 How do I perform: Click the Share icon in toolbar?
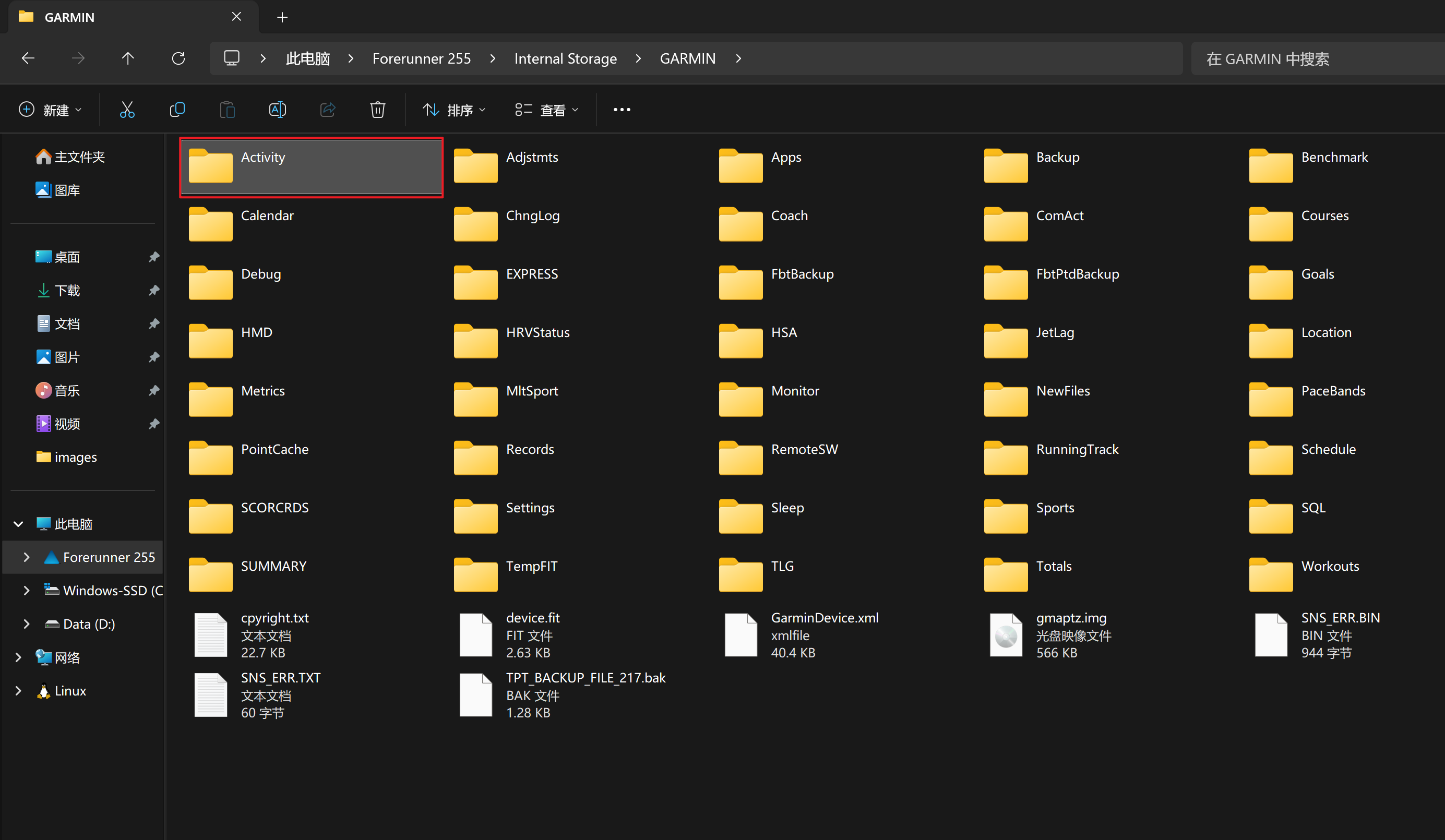(327, 110)
